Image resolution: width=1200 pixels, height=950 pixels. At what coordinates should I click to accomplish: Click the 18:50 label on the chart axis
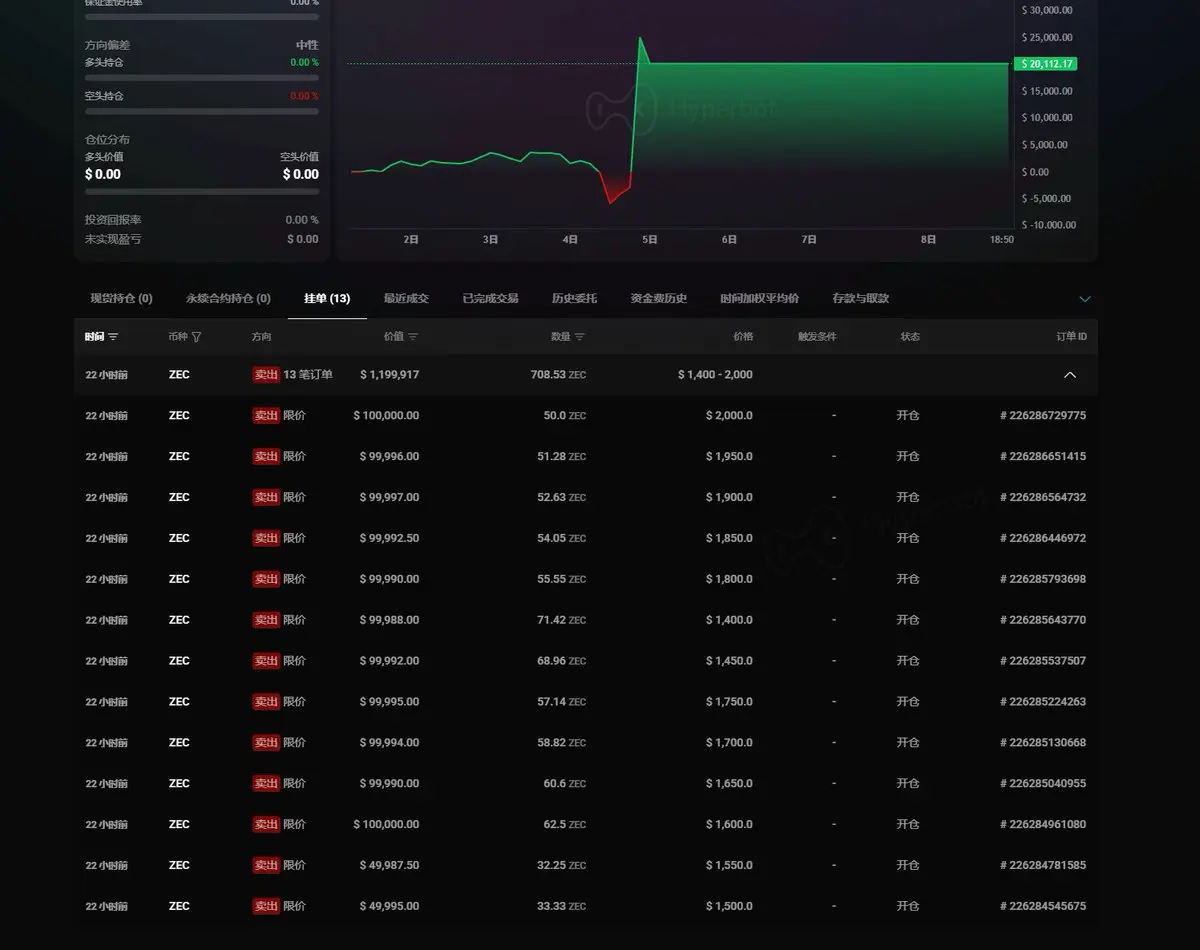point(1002,240)
